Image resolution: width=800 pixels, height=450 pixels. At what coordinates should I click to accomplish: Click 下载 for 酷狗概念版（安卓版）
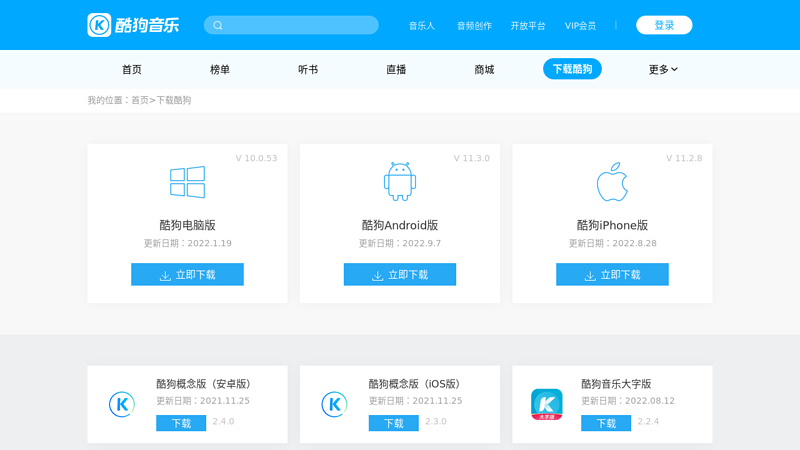(181, 423)
